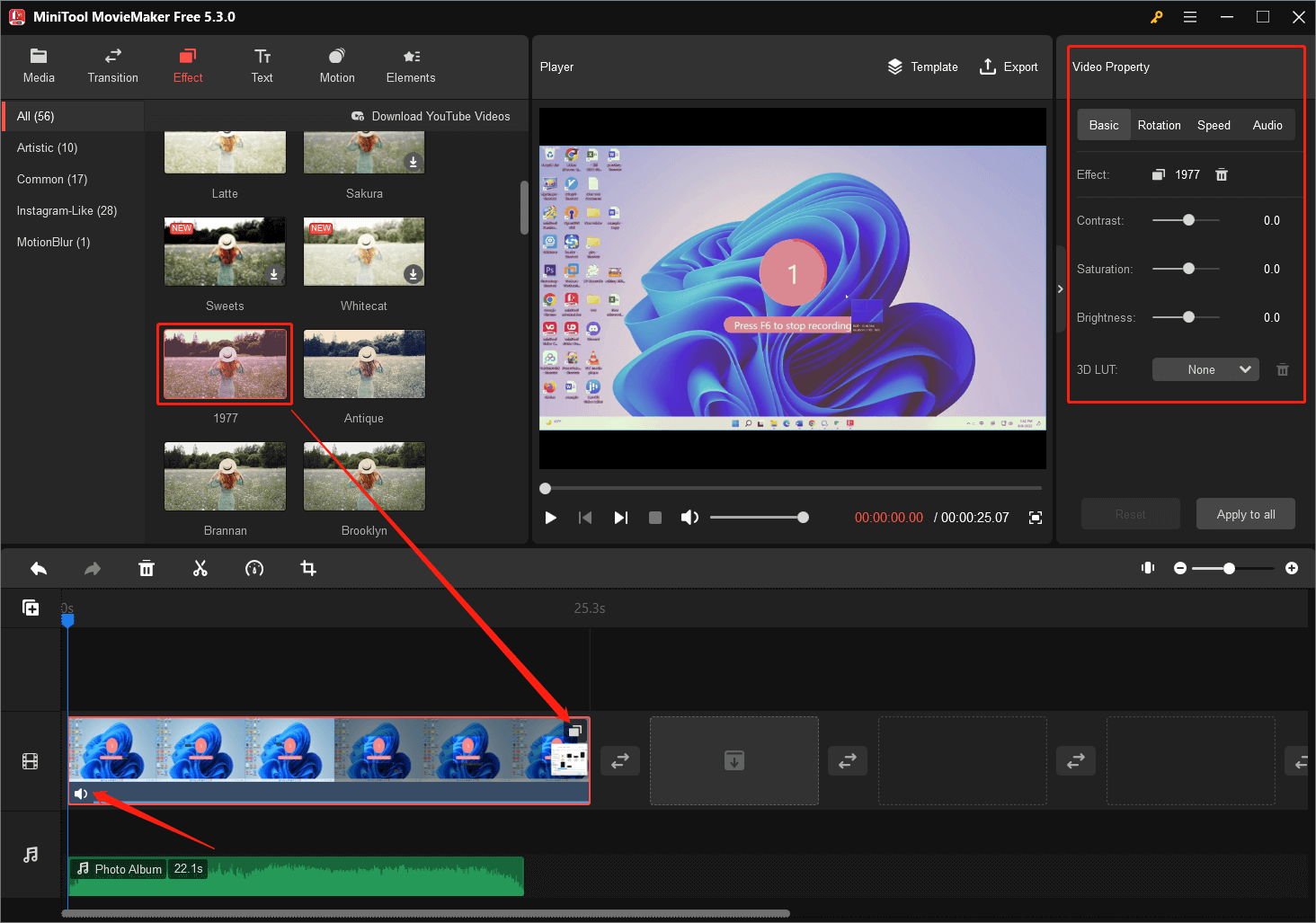This screenshot has width=1316, height=923.
Task: Switch to the Basic tab
Action: pyautogui.click(x=1104, y=125)
